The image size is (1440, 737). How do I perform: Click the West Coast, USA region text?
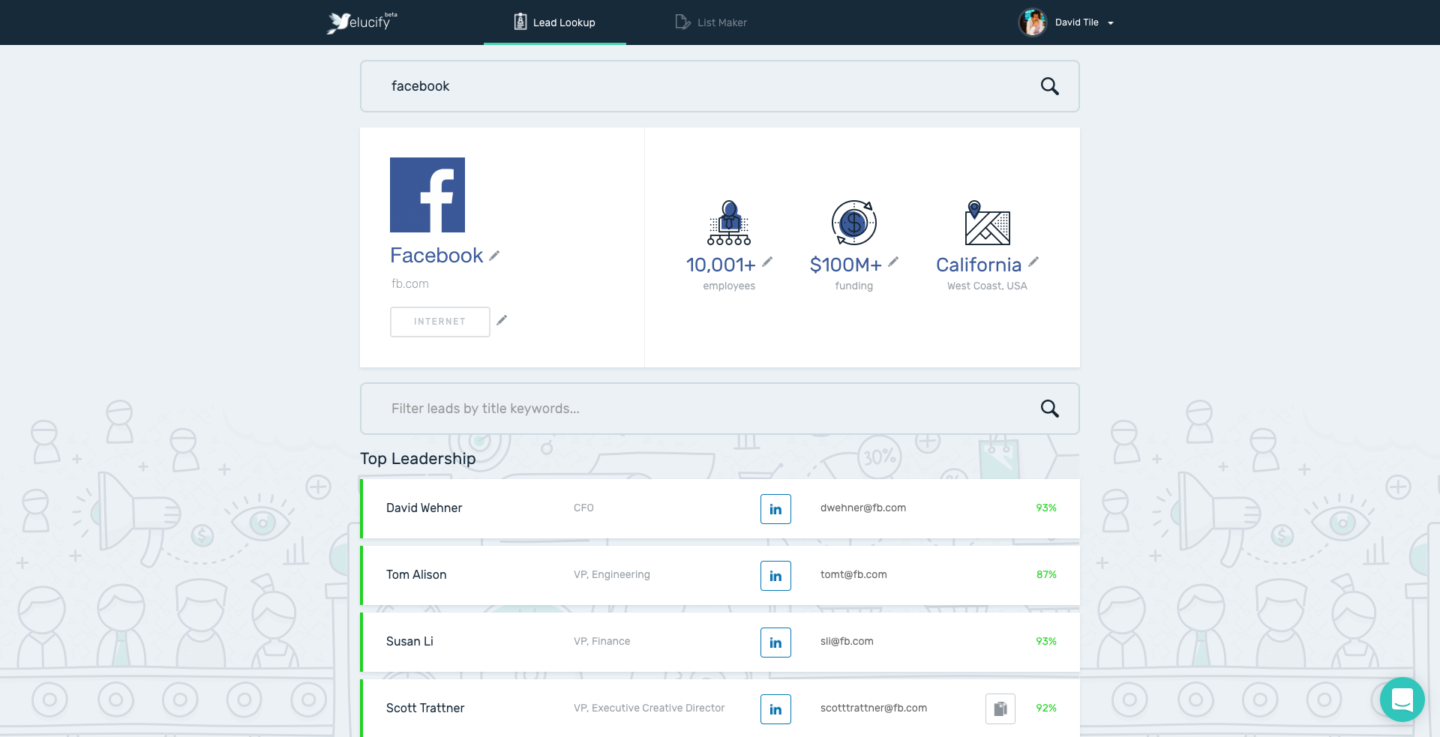(987, 286)
